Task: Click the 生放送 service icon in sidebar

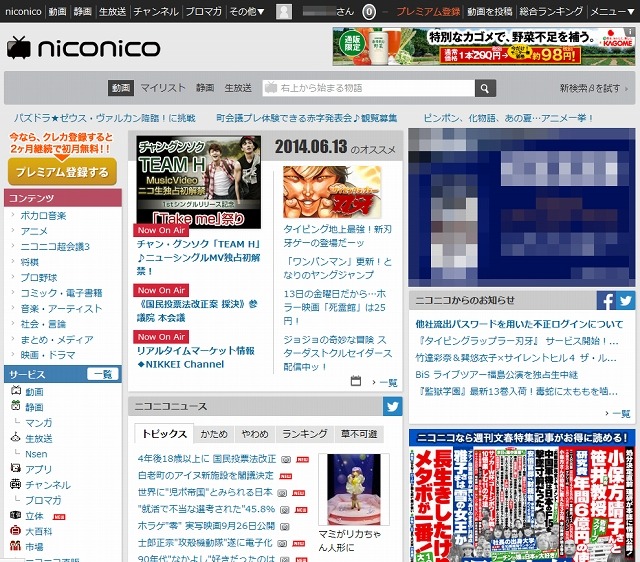Action: [x=16, y=438]
